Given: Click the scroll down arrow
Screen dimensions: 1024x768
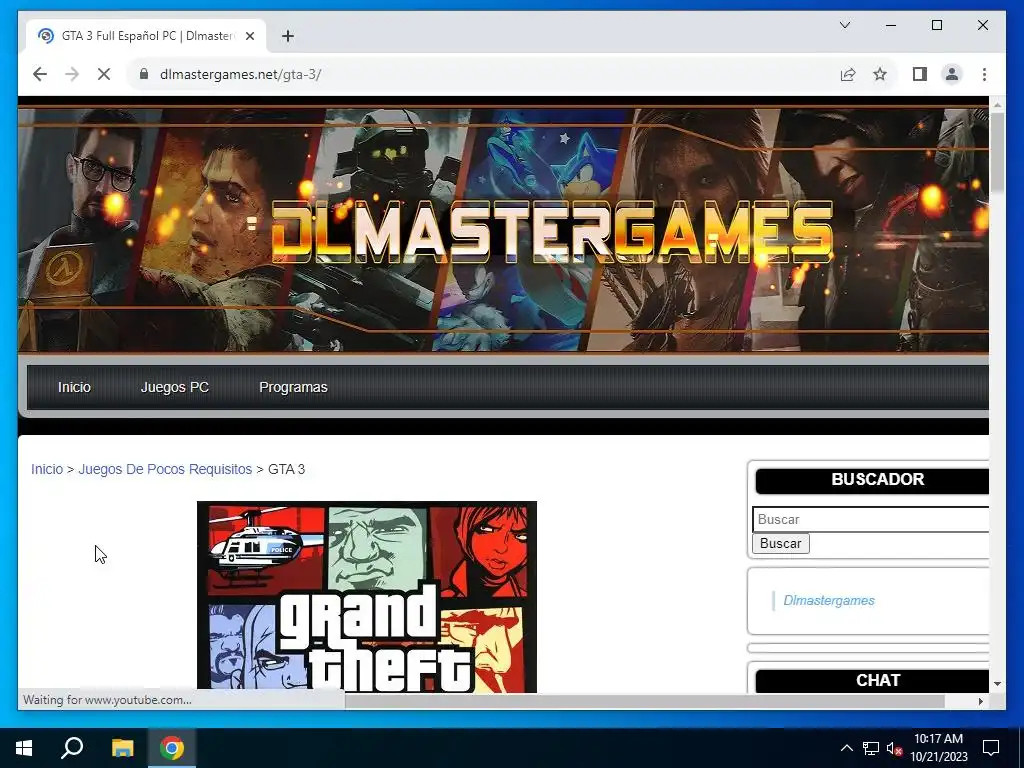Looking at the screenshot, I should (x=997, y=684).
